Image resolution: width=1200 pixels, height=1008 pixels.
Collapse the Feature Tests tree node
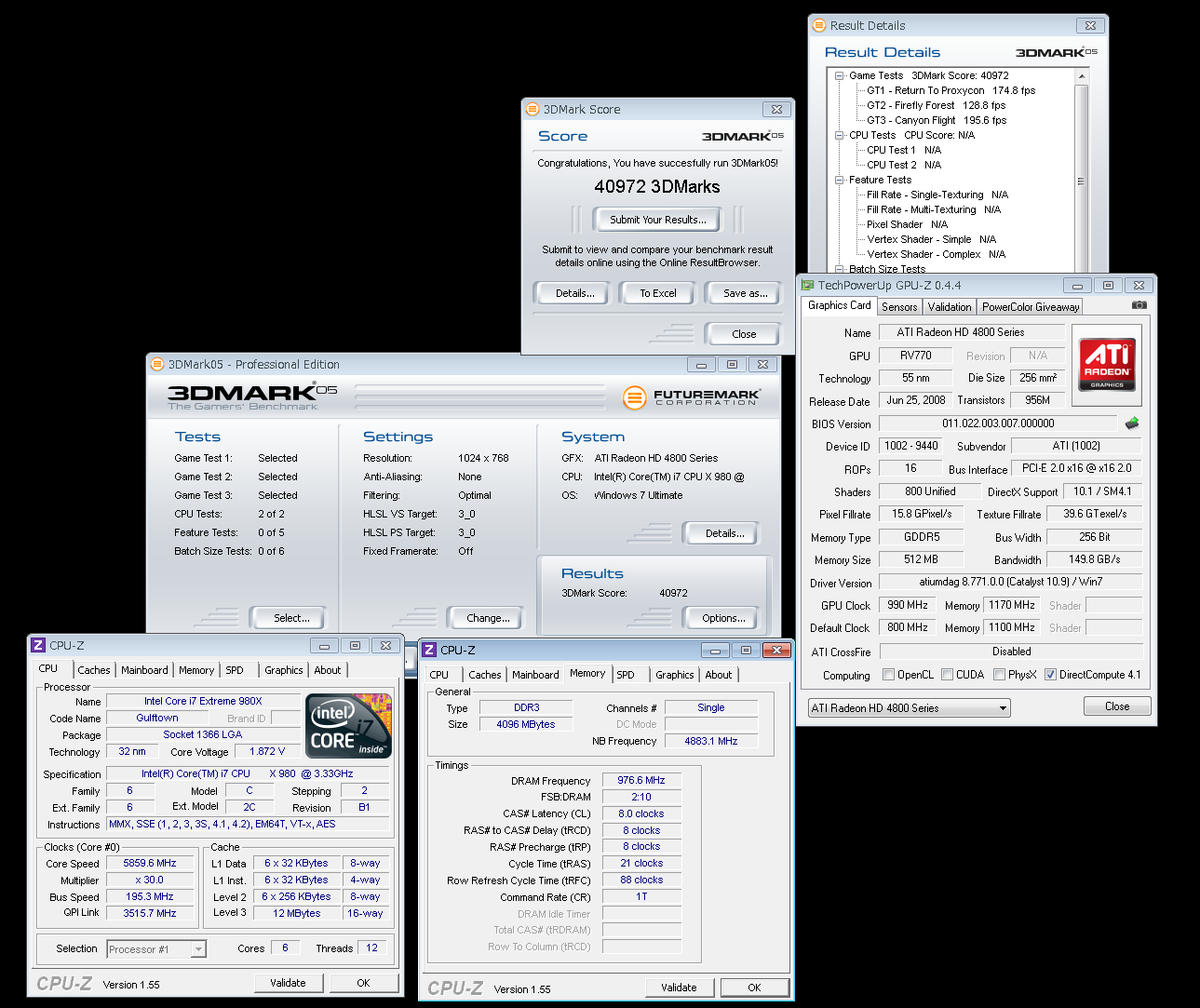pyautogui.click(x=839, y=180)
